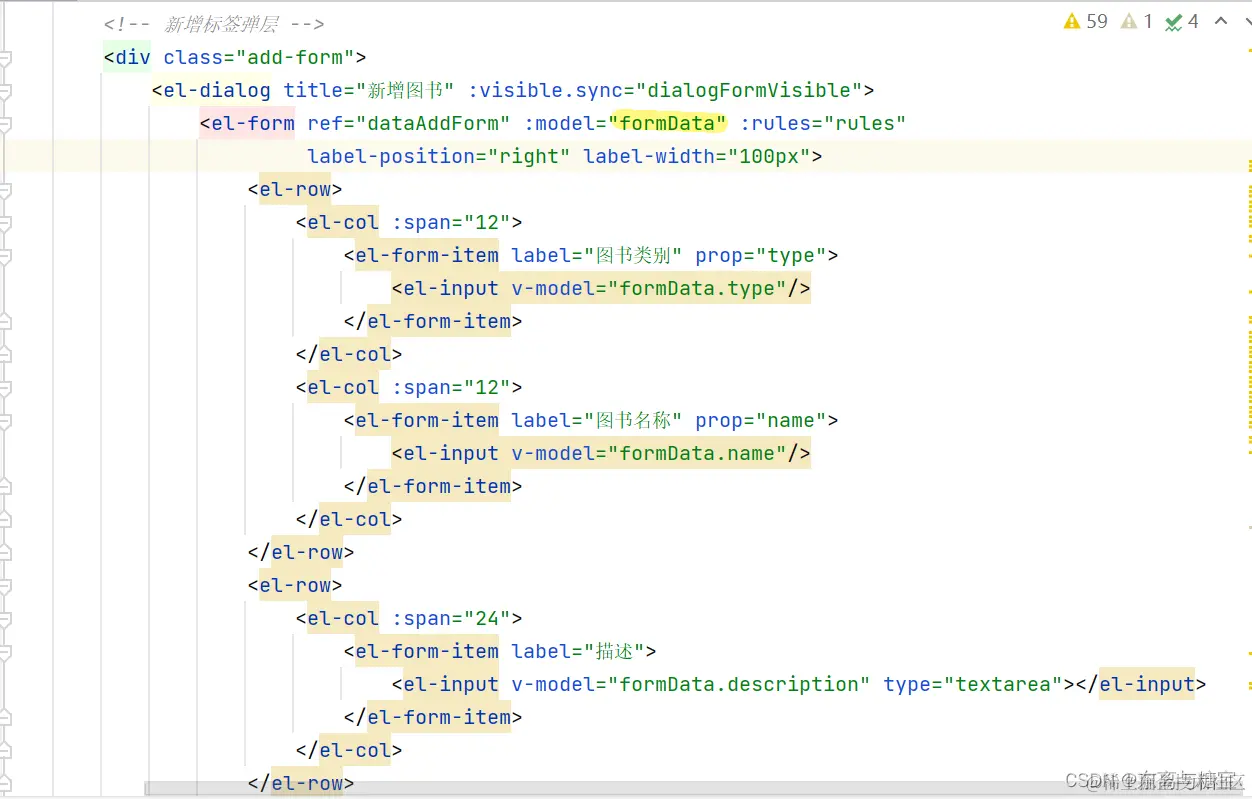This screenshot has width=1252, height=799.
Task: Click the 新增标签弹层 comment line
Action: [214, 24]
